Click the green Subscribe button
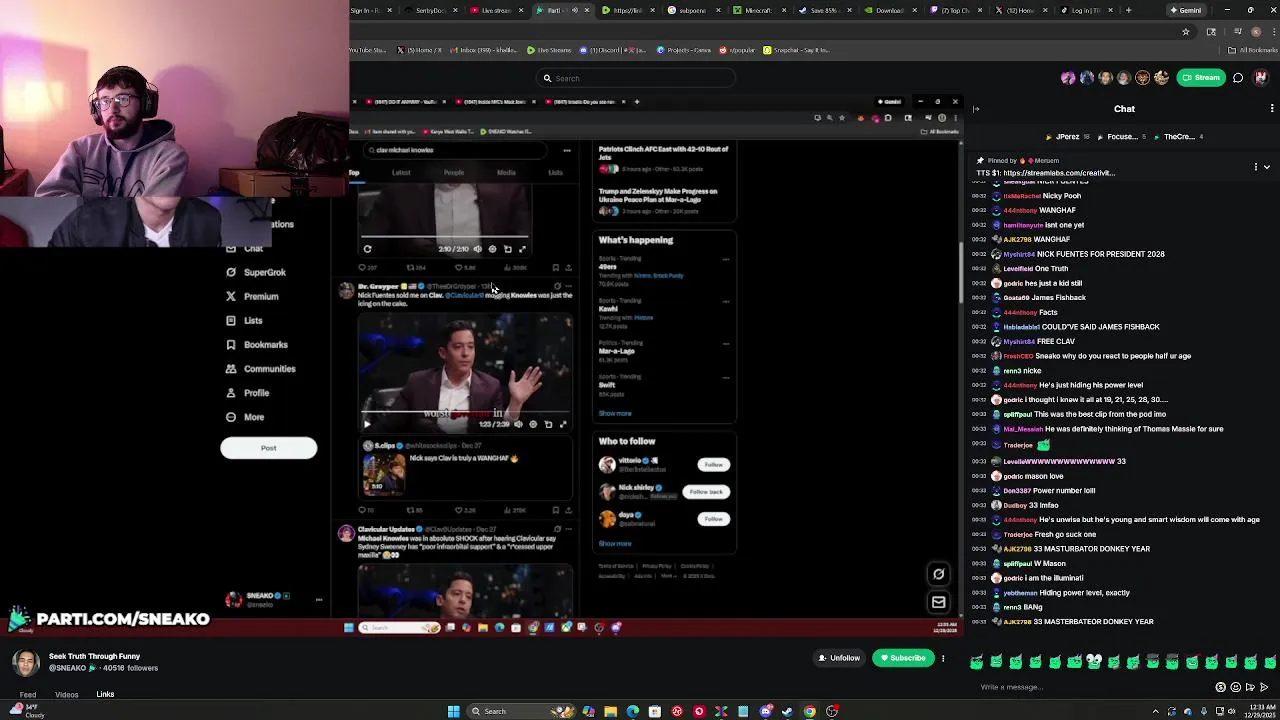The image size is (1280, 720). pos(903,658)
